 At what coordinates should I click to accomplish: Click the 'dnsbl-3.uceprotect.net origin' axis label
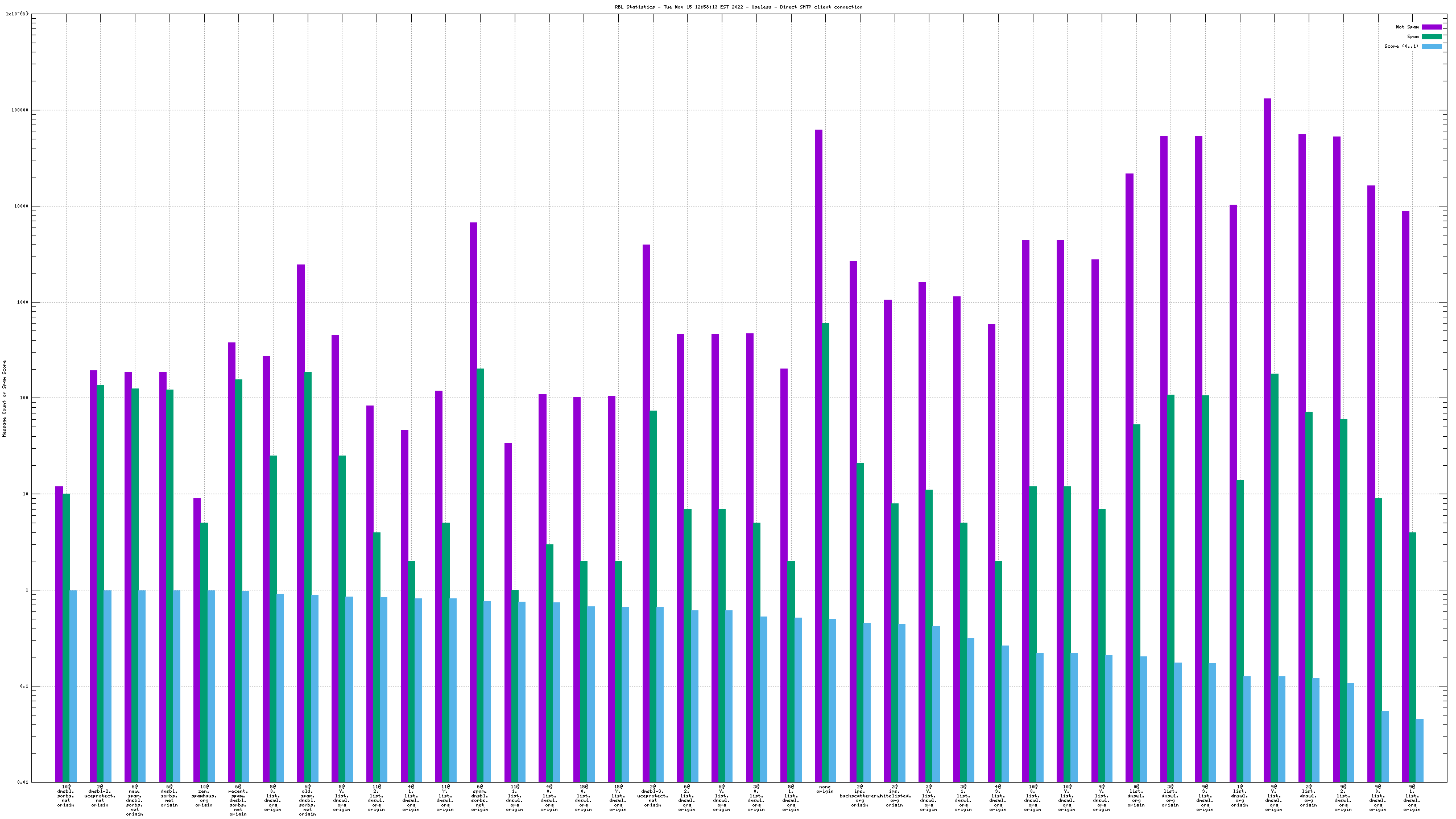click(x=652, y=796)
